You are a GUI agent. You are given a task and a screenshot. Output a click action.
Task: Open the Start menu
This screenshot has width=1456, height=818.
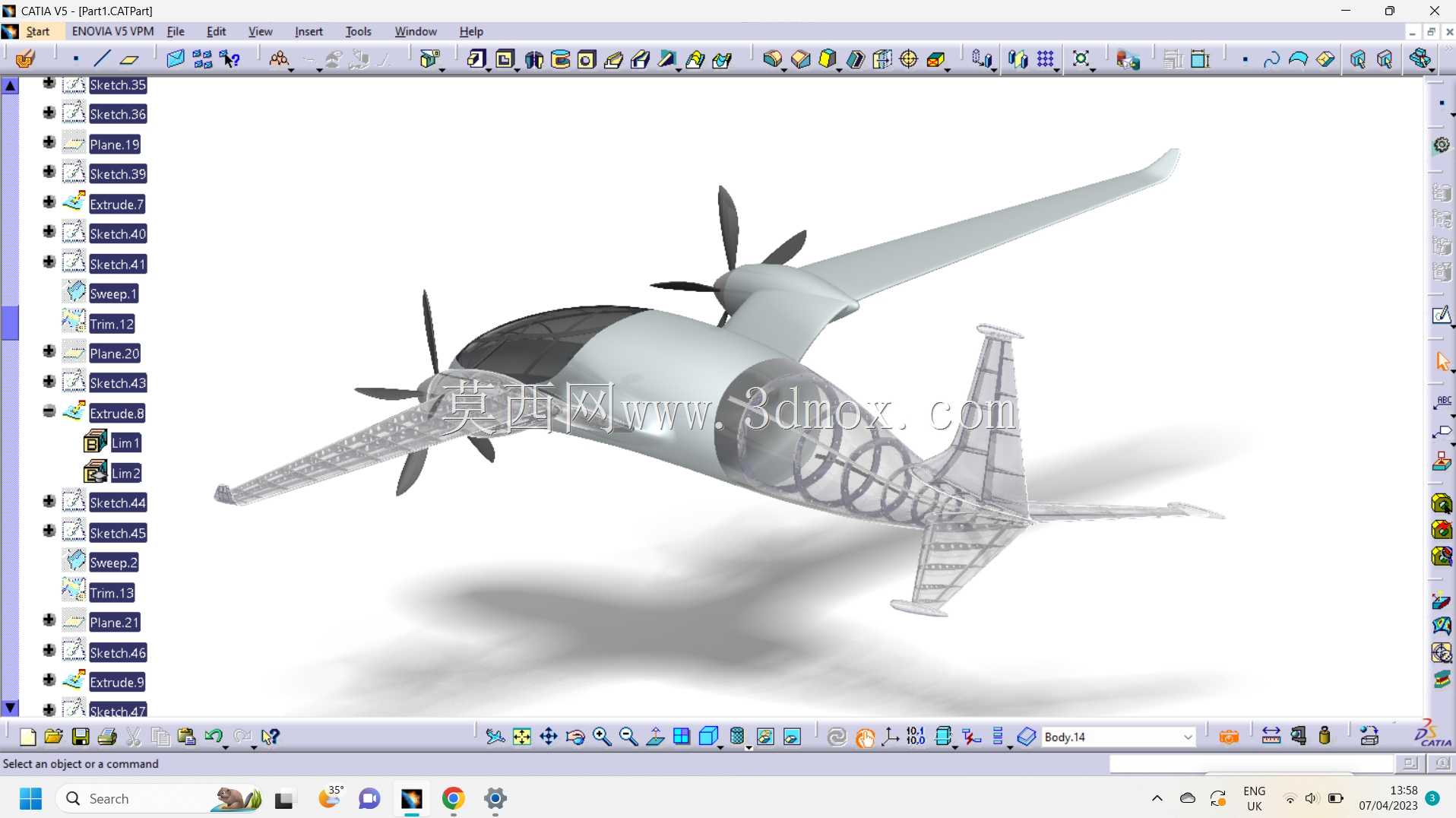38,31
